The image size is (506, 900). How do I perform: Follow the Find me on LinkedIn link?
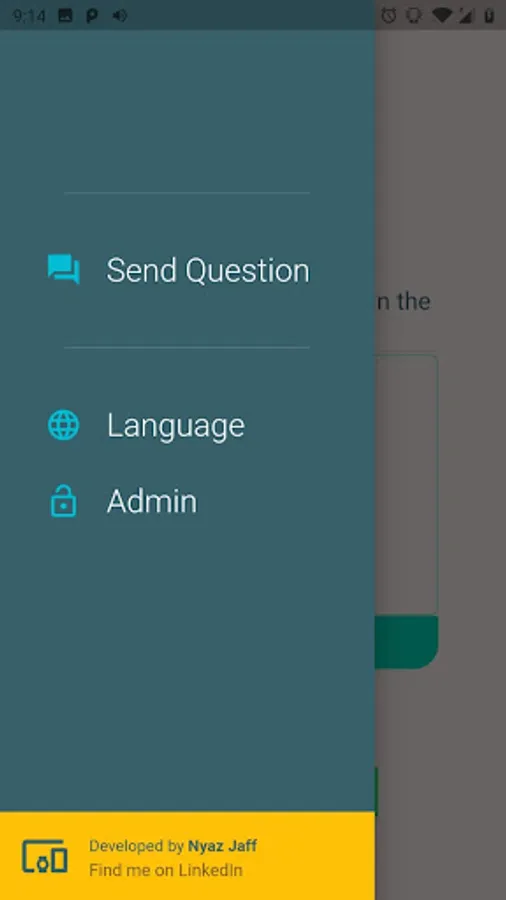[x=166, y=870]
